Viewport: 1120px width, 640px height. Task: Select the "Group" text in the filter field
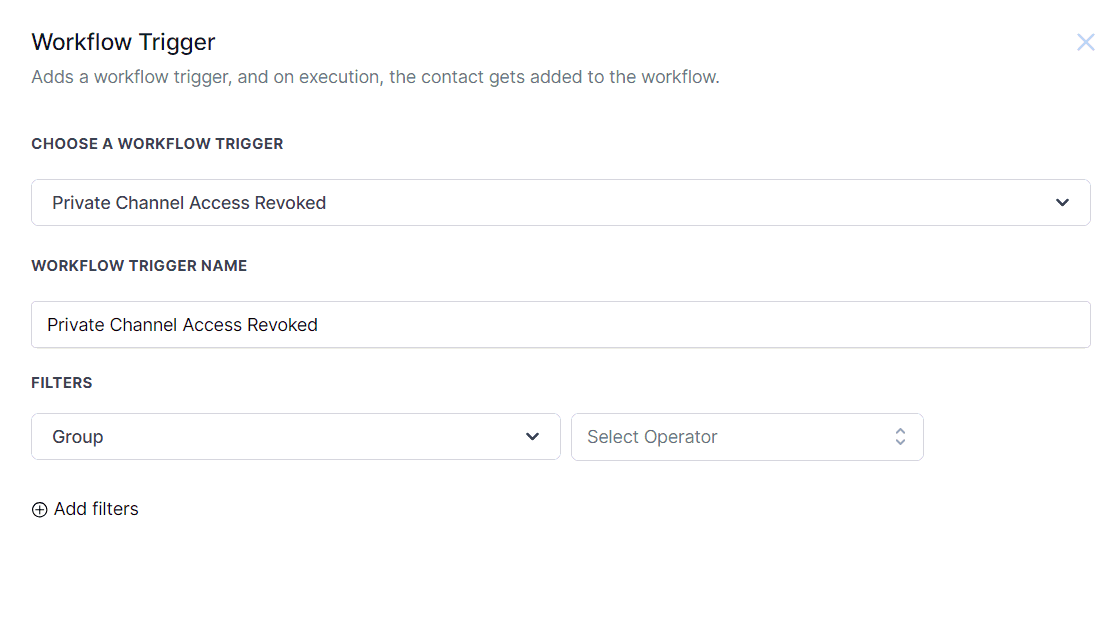point(78,437)
